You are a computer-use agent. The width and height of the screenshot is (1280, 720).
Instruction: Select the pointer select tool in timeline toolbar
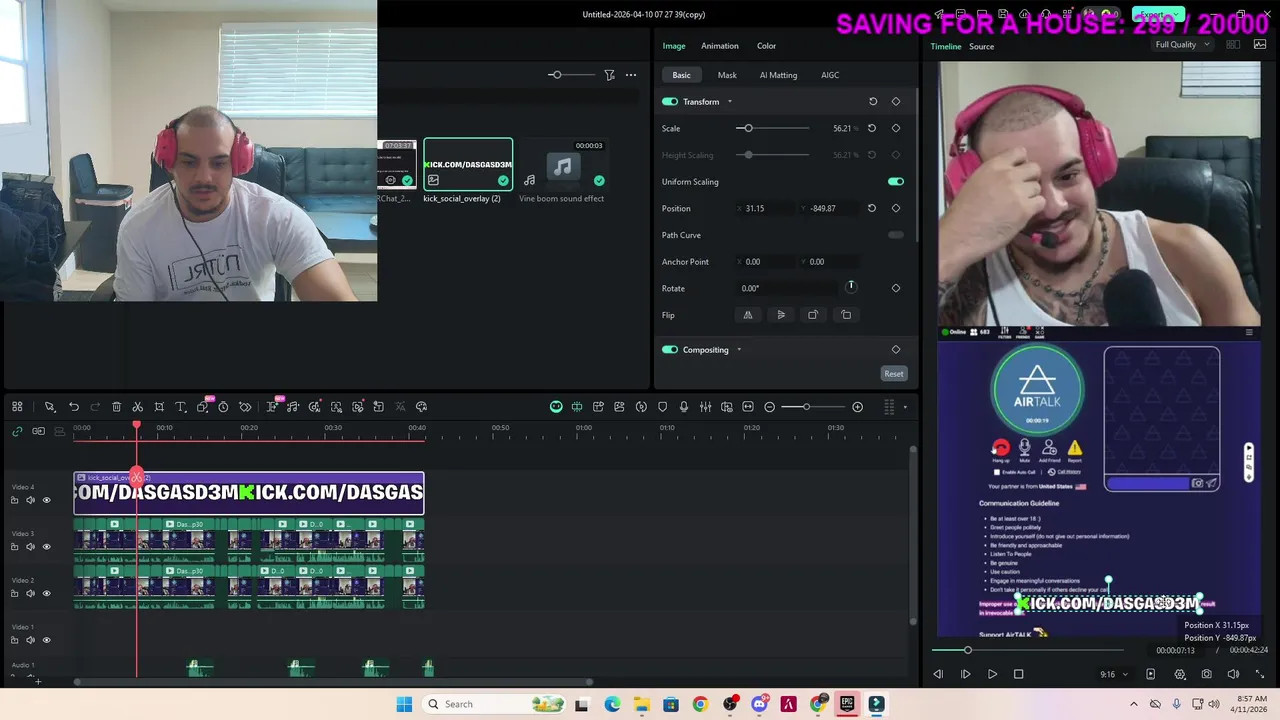[49, 407]
